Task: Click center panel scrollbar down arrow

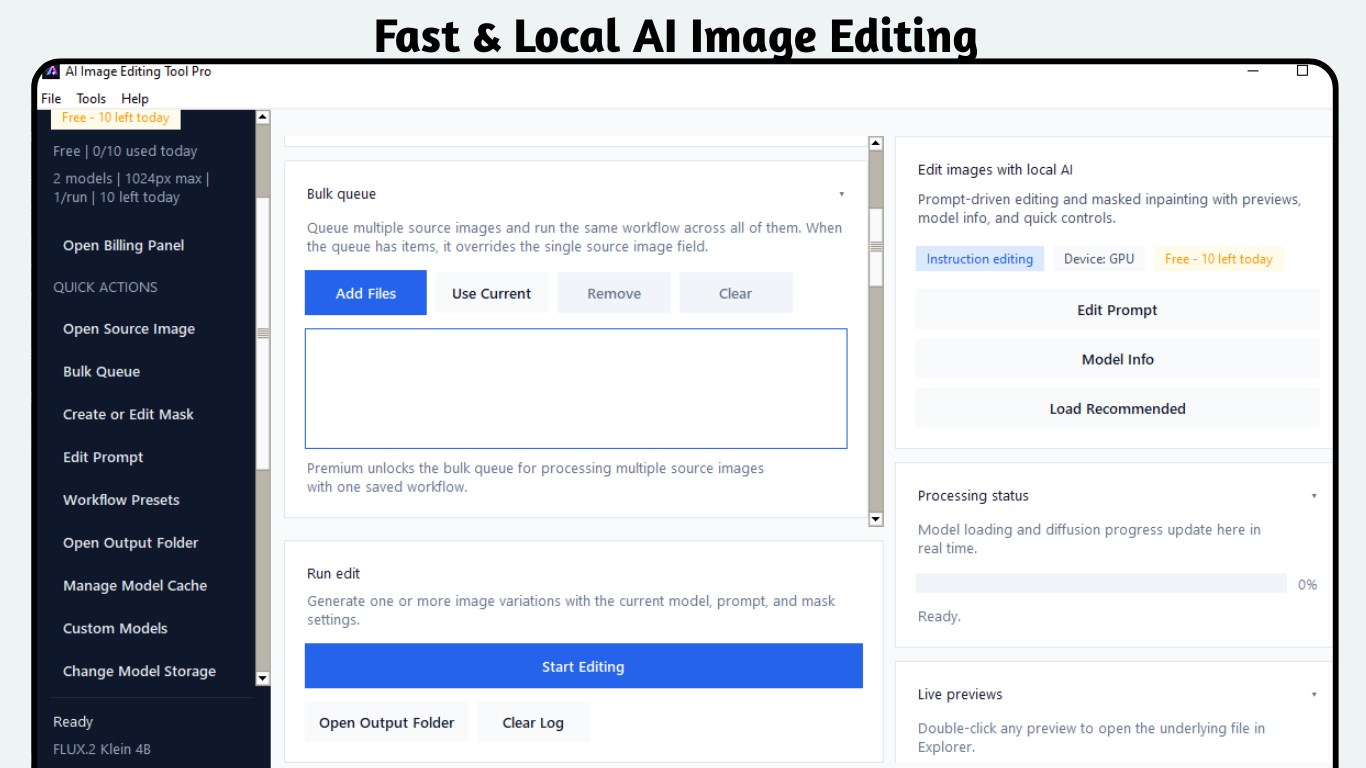Action: 876,519
